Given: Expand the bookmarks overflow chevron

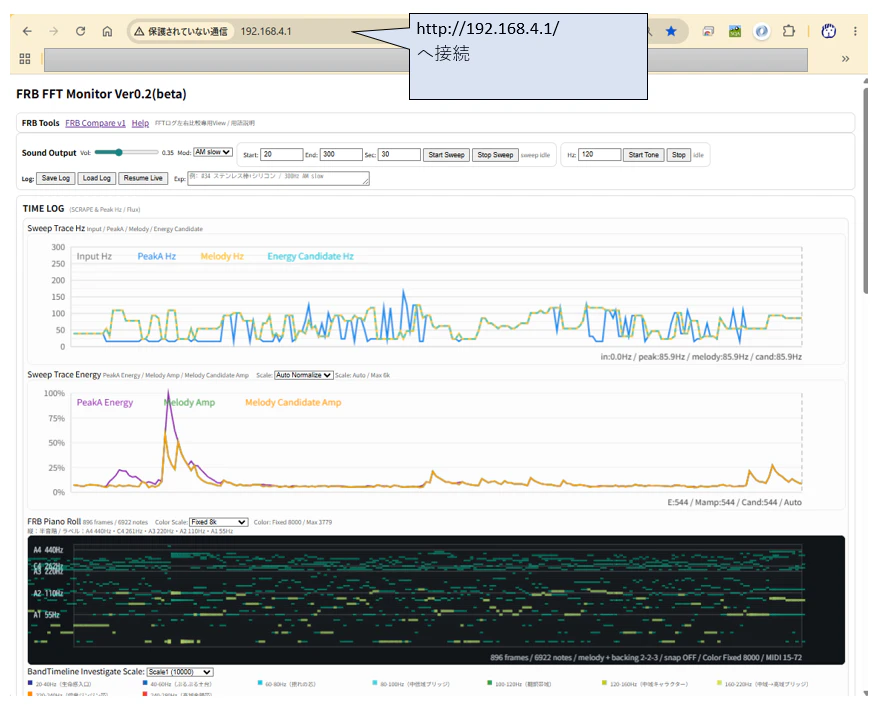Looking at the screenshot, I should click(x=845, y=59).
